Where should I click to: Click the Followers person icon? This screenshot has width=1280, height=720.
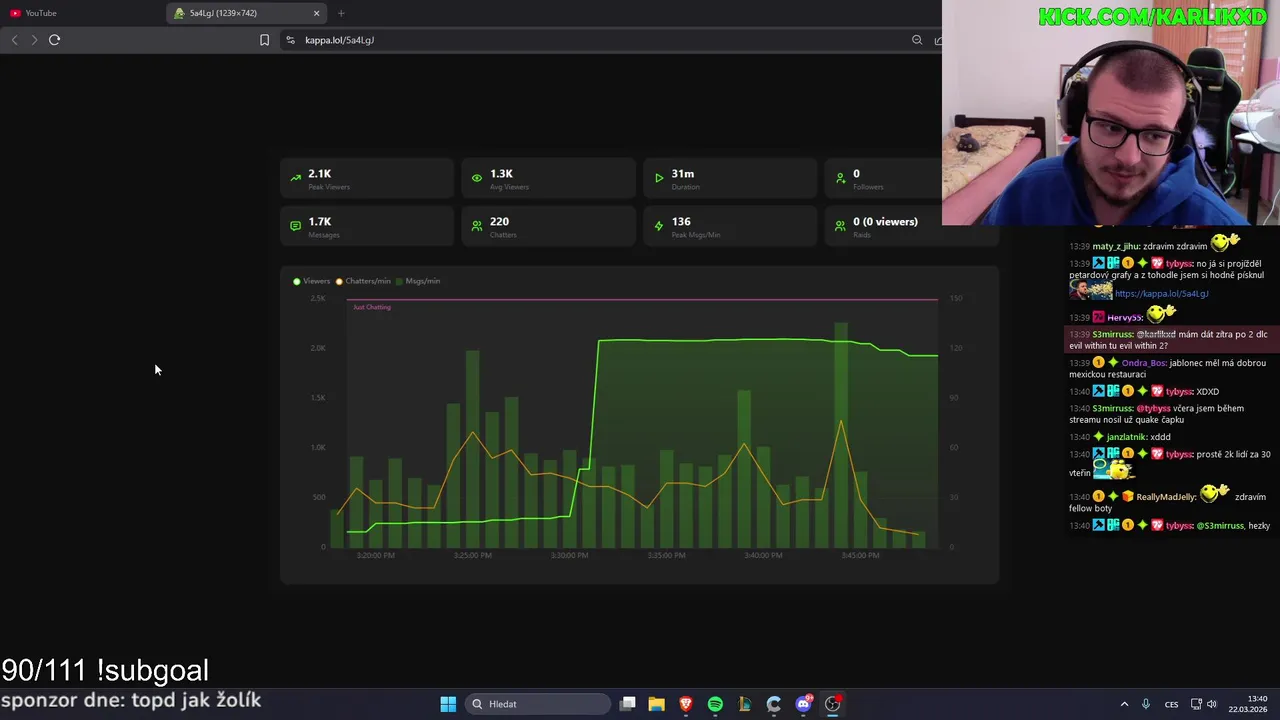[840, 178]
